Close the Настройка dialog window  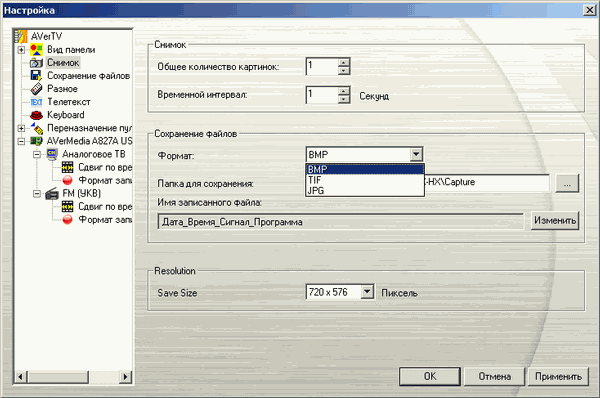589,10
